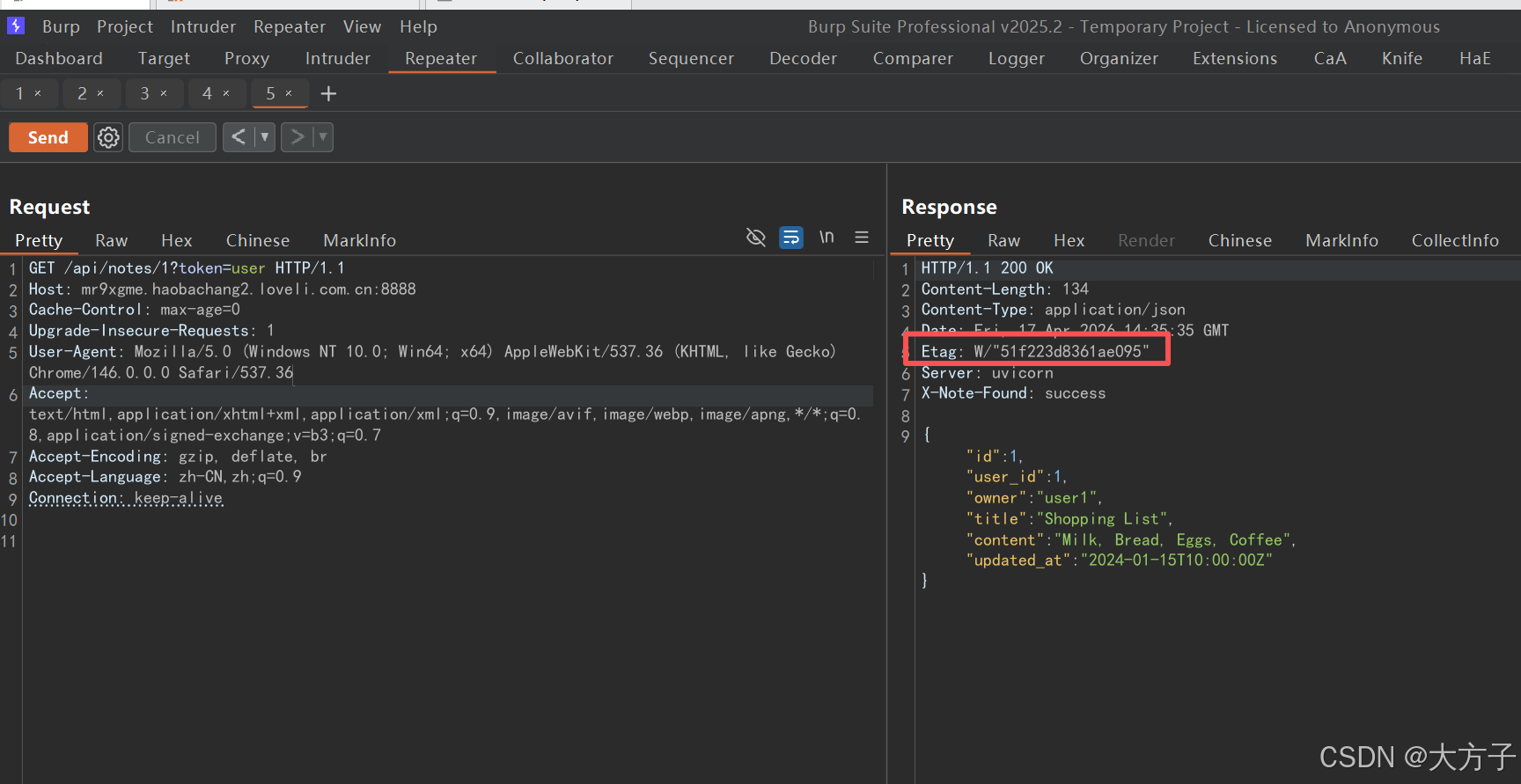Select the response CollectInfo tab
Image resolution: width=1521 pixels, height=784 pixels.
pos(1456,240)
